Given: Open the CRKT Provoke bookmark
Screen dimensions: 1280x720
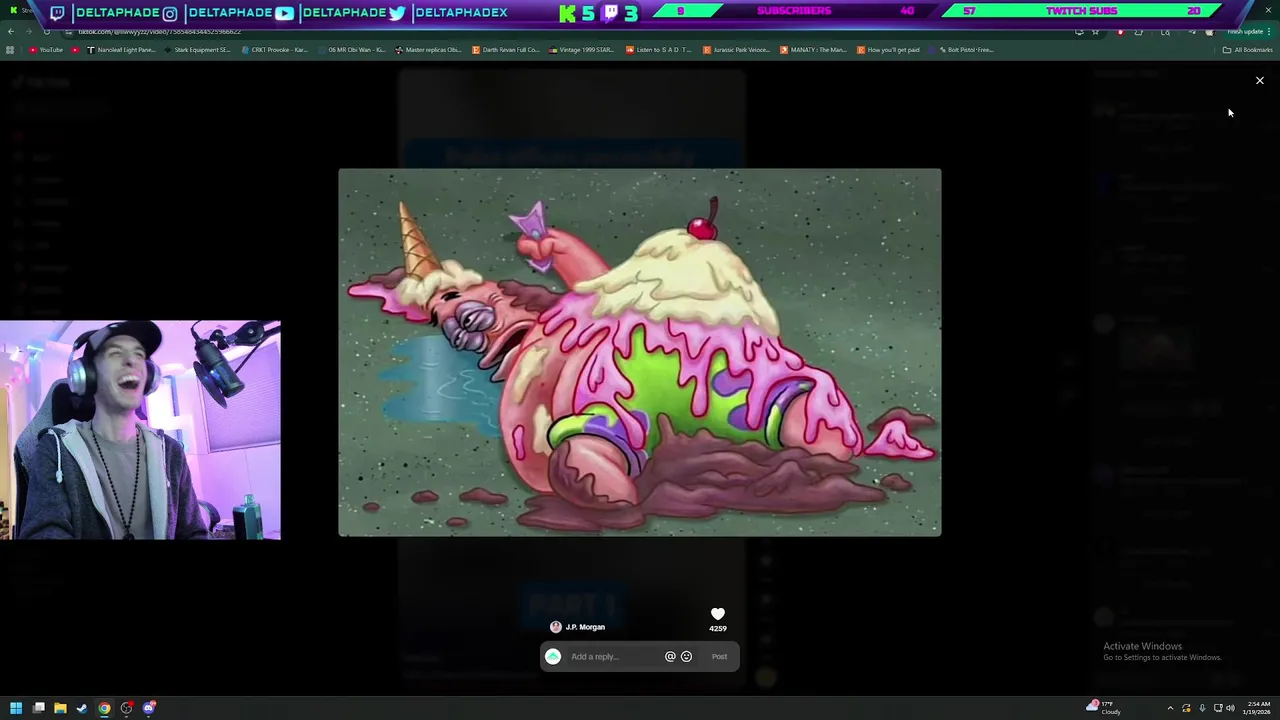Looking at the screenshot, I should [275, 50].
